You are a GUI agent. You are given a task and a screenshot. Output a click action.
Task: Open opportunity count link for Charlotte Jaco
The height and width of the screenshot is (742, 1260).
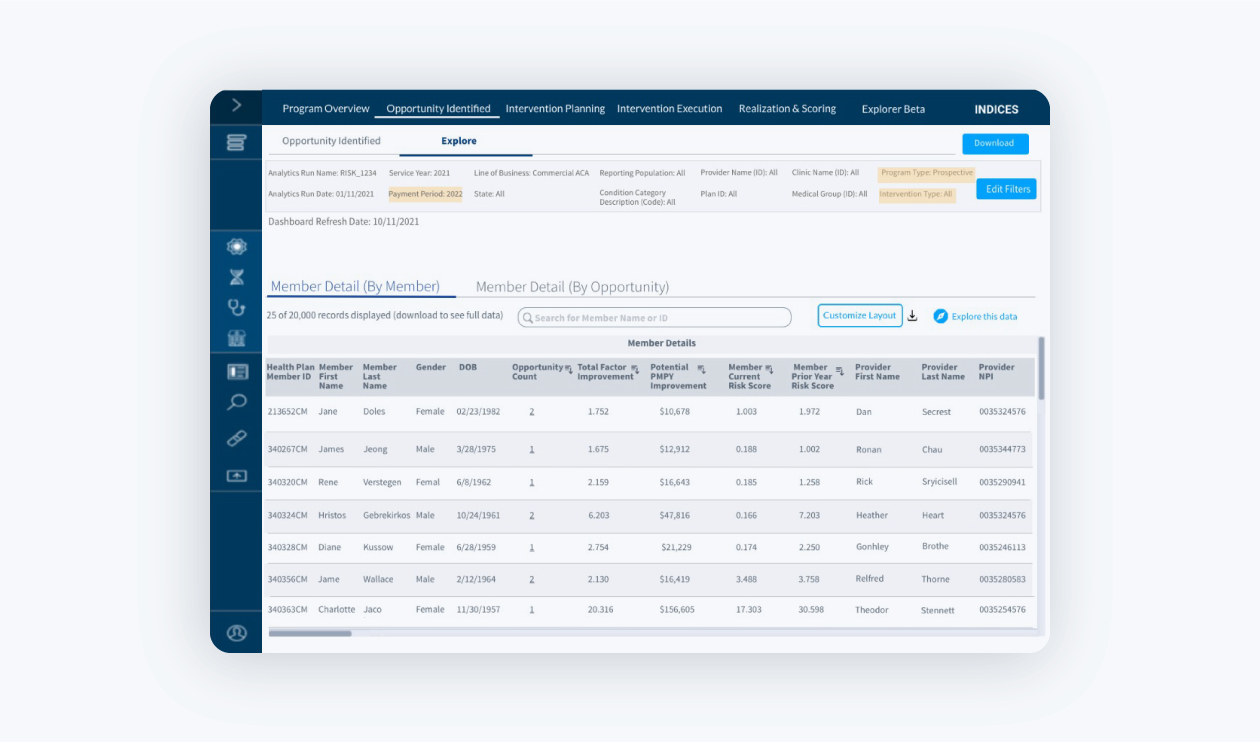pyautogui.click(x=532, y=610)
